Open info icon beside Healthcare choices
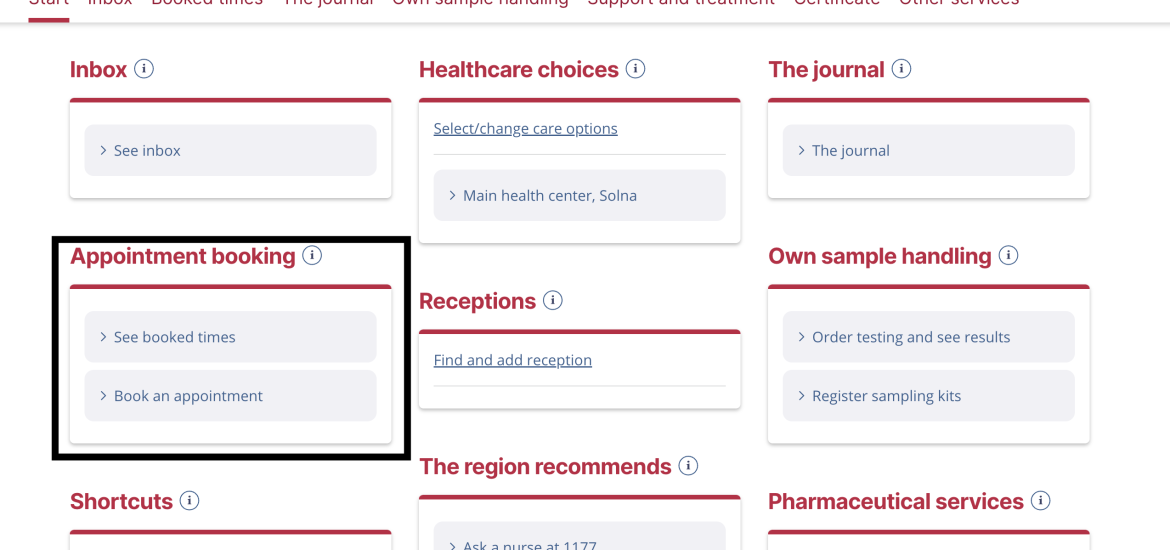 point(635,69)
